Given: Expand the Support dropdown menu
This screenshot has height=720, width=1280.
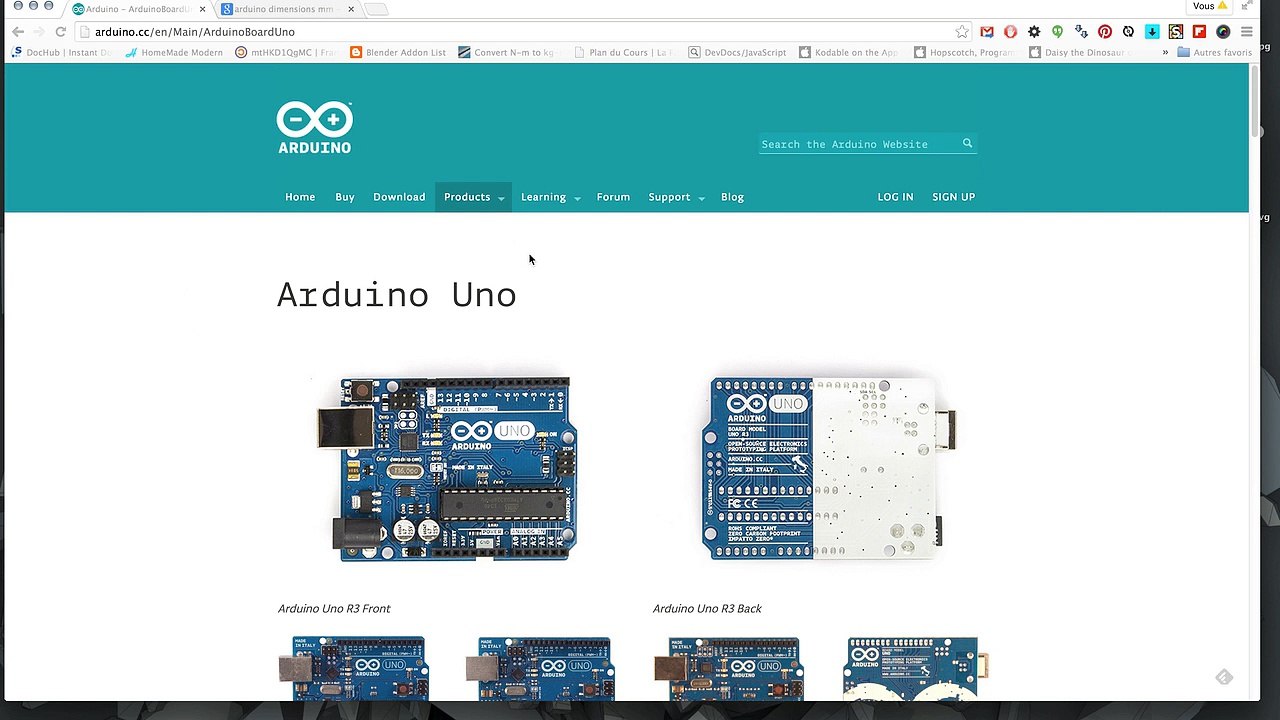Looking at the screenshot, I should pos(676,197).
